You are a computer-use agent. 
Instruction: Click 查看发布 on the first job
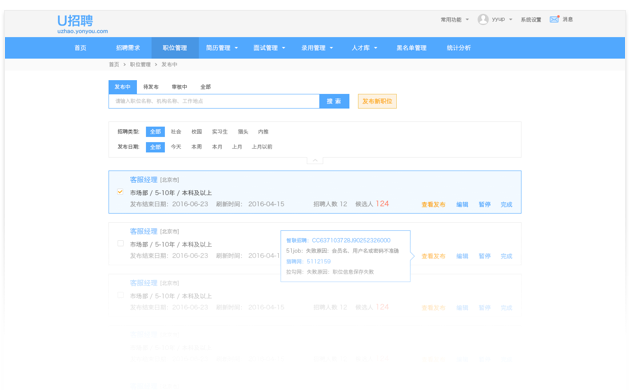433,204
